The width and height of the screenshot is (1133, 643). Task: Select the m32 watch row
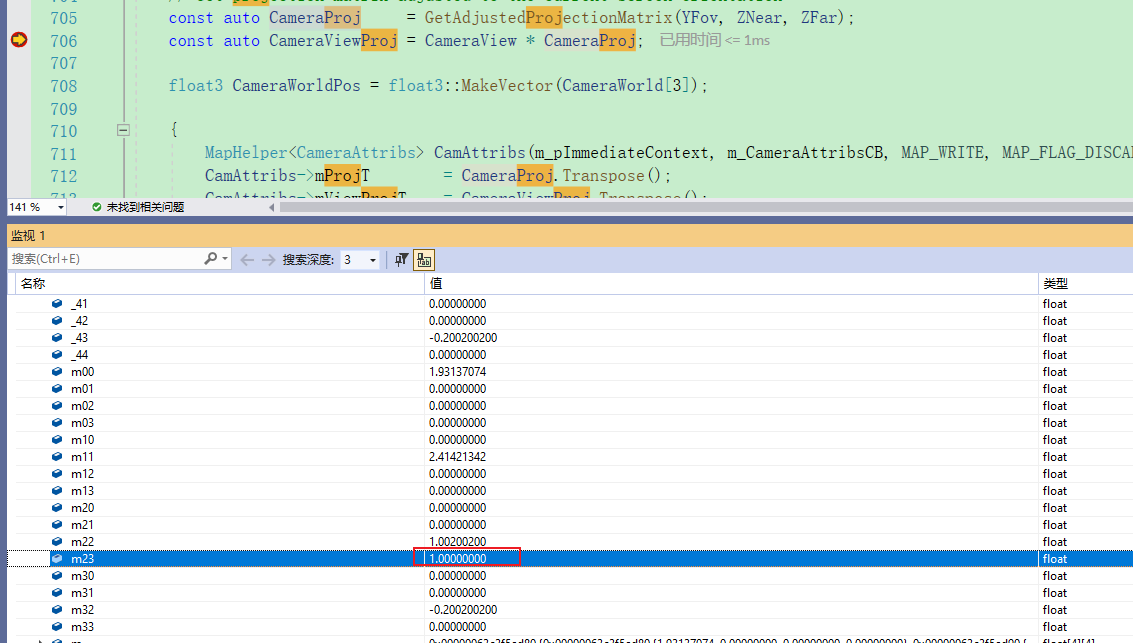tap(570, 610)
